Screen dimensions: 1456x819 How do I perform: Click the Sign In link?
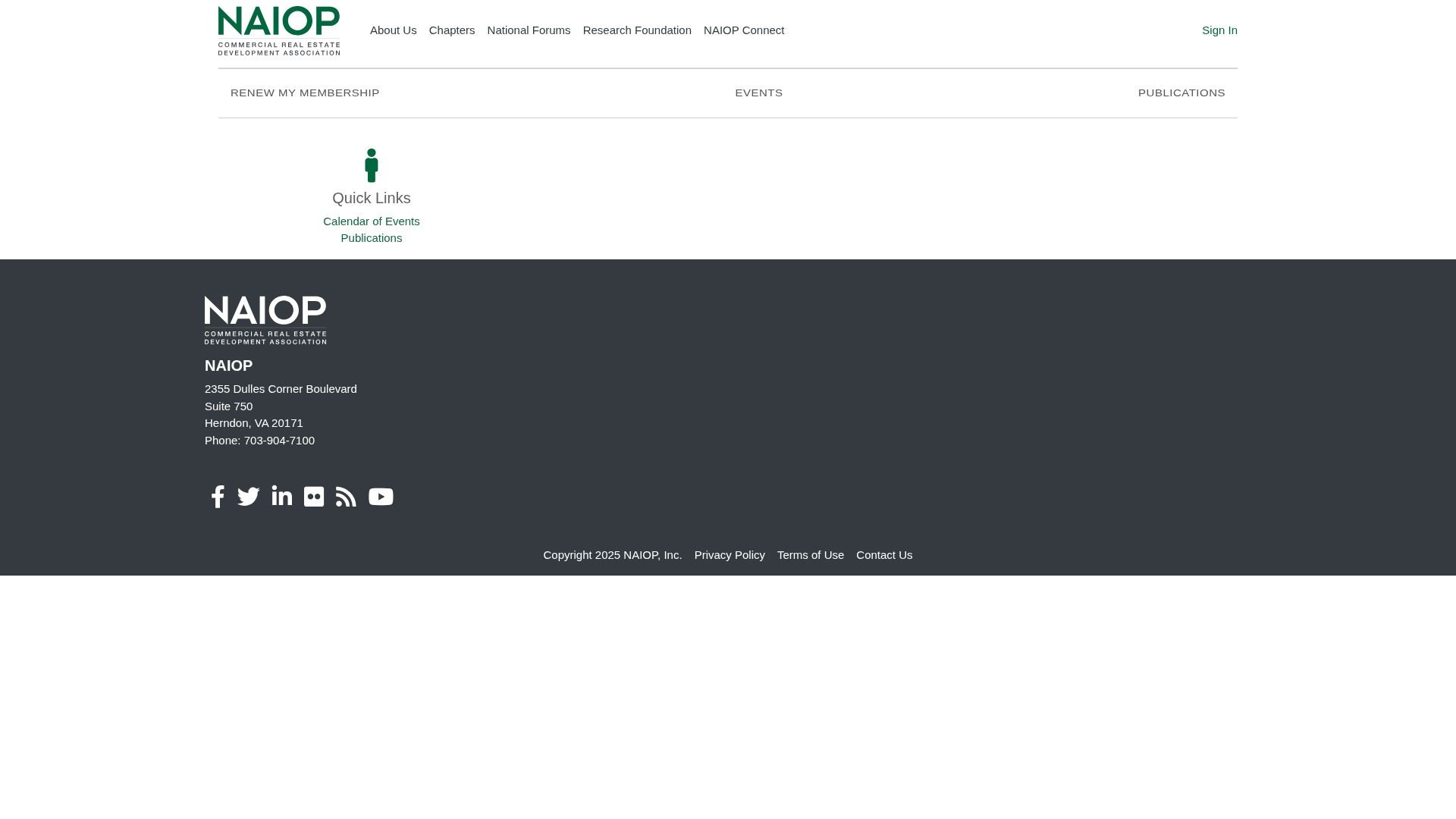coord(1219,30)
